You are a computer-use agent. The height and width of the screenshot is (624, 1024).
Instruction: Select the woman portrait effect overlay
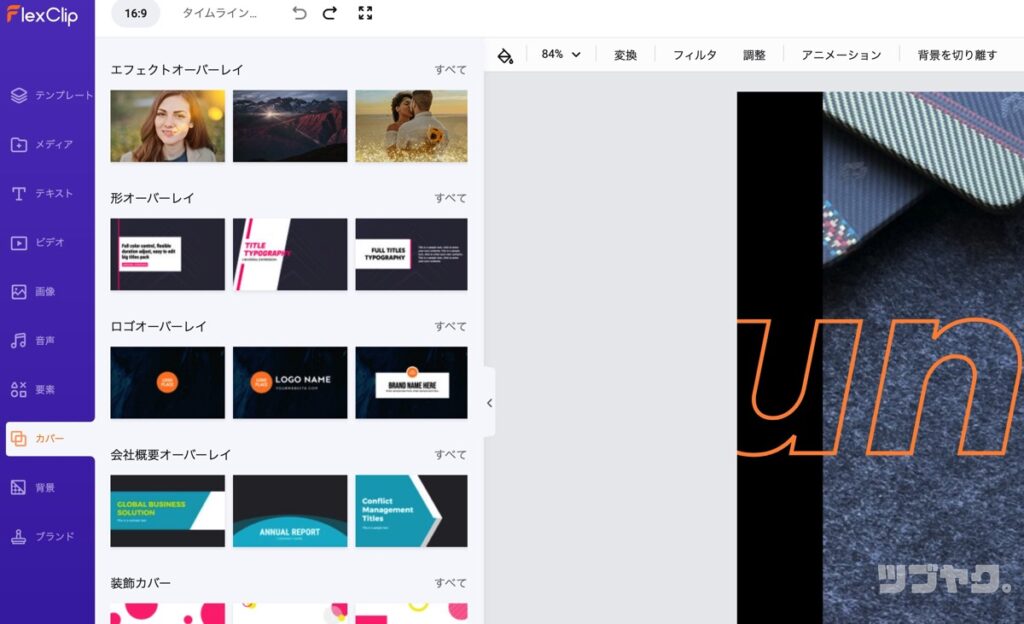pos(167,126)
